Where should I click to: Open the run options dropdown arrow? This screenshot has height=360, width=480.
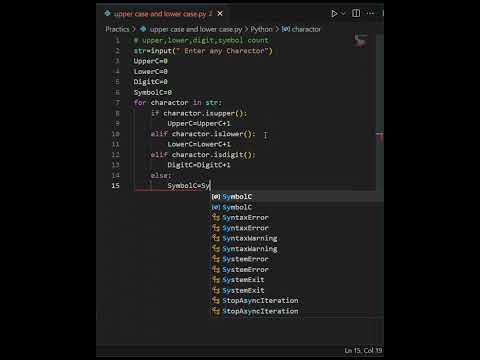(x=343, y=14)
